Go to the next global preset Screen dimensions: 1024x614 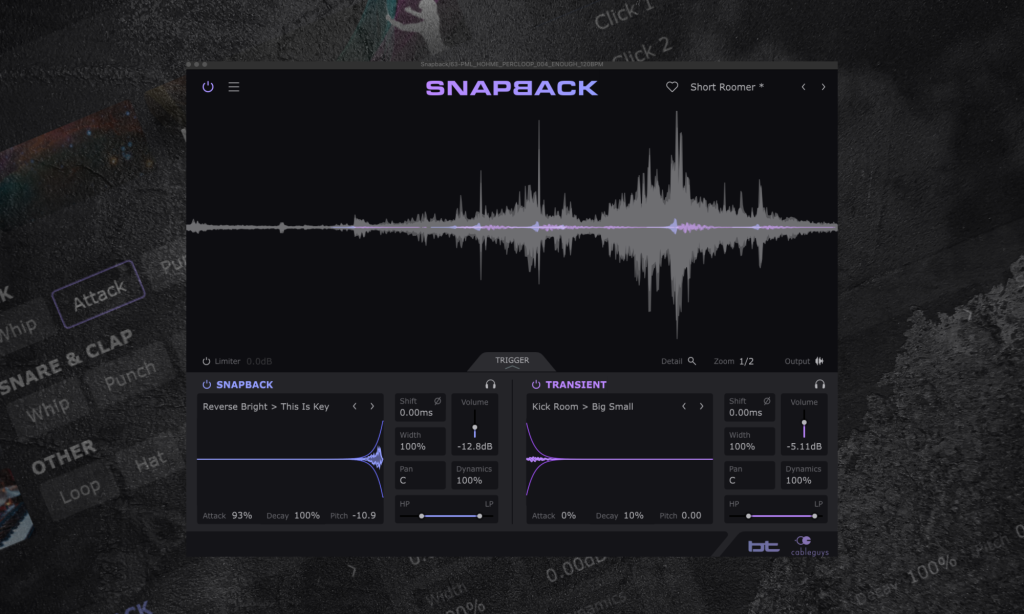tap(823, 87)
